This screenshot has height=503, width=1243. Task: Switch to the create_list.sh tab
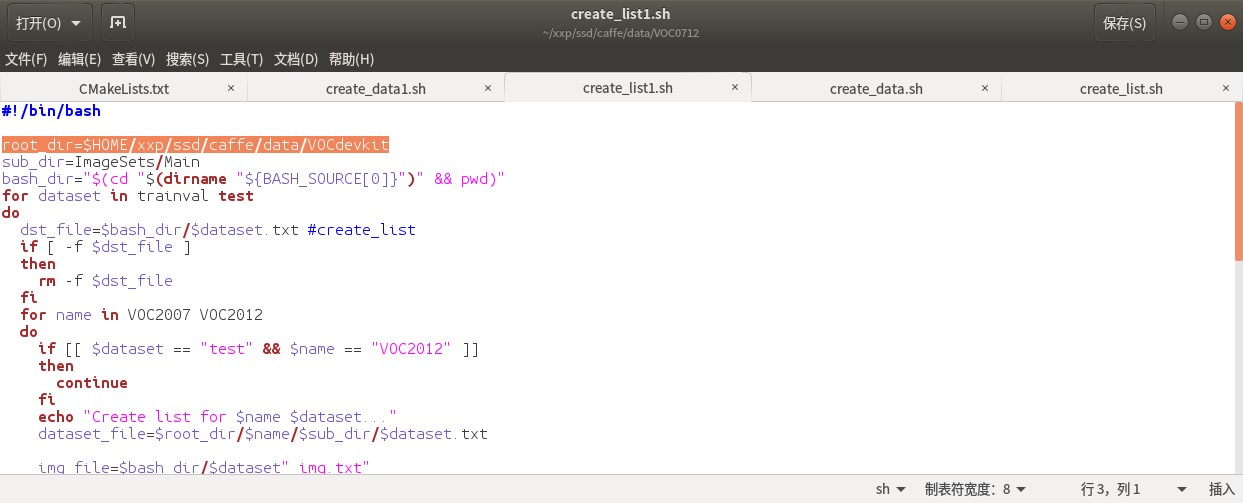pyautogui.click(x=1121, y=88)
